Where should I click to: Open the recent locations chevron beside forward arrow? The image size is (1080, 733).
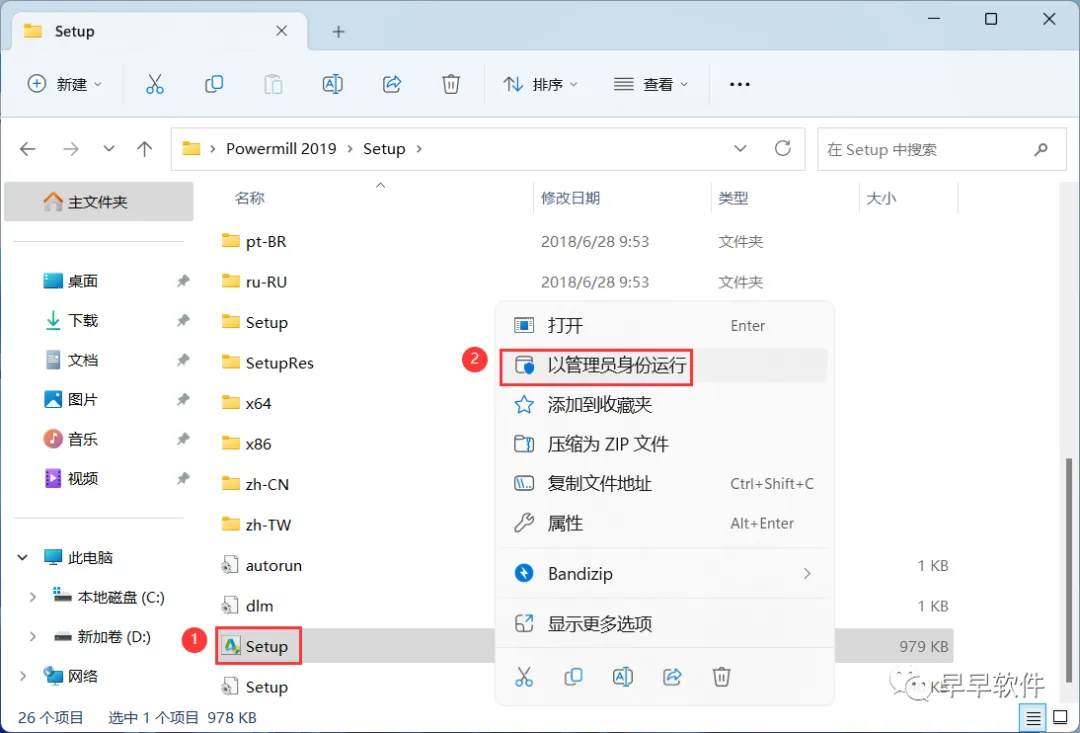(x=109, y=149)
